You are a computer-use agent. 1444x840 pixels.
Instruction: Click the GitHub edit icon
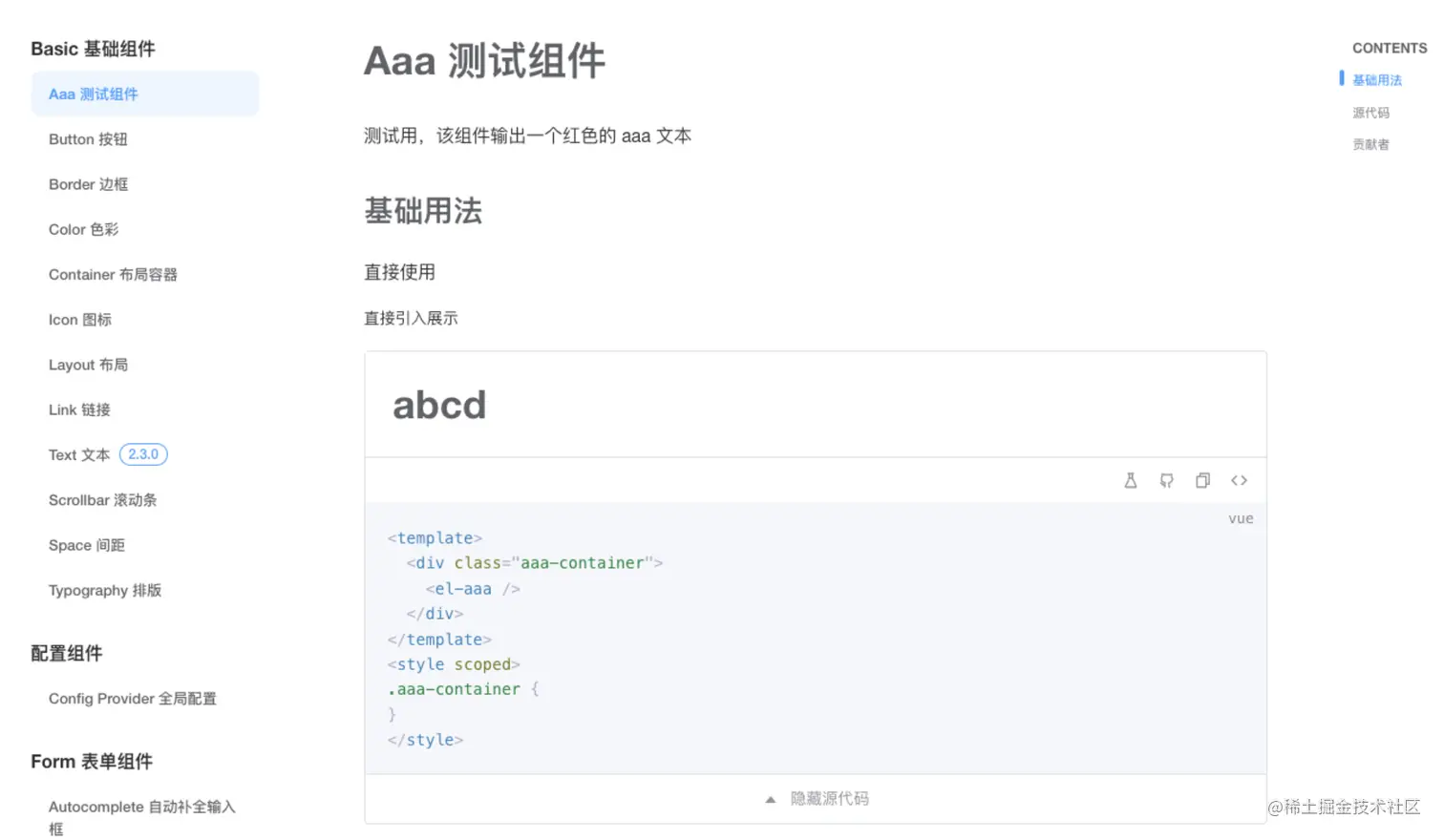pyautogui.click(x=1167, y=480)
